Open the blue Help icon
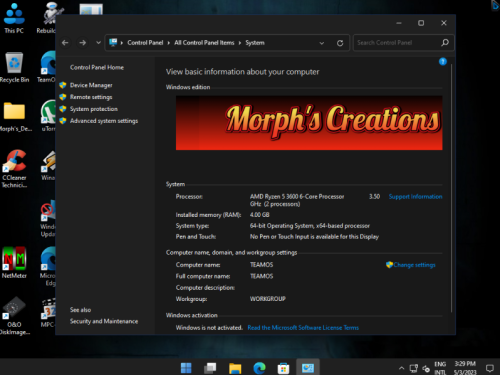The width and height of the screenshot is (500, 375). (x=443, y=61)
